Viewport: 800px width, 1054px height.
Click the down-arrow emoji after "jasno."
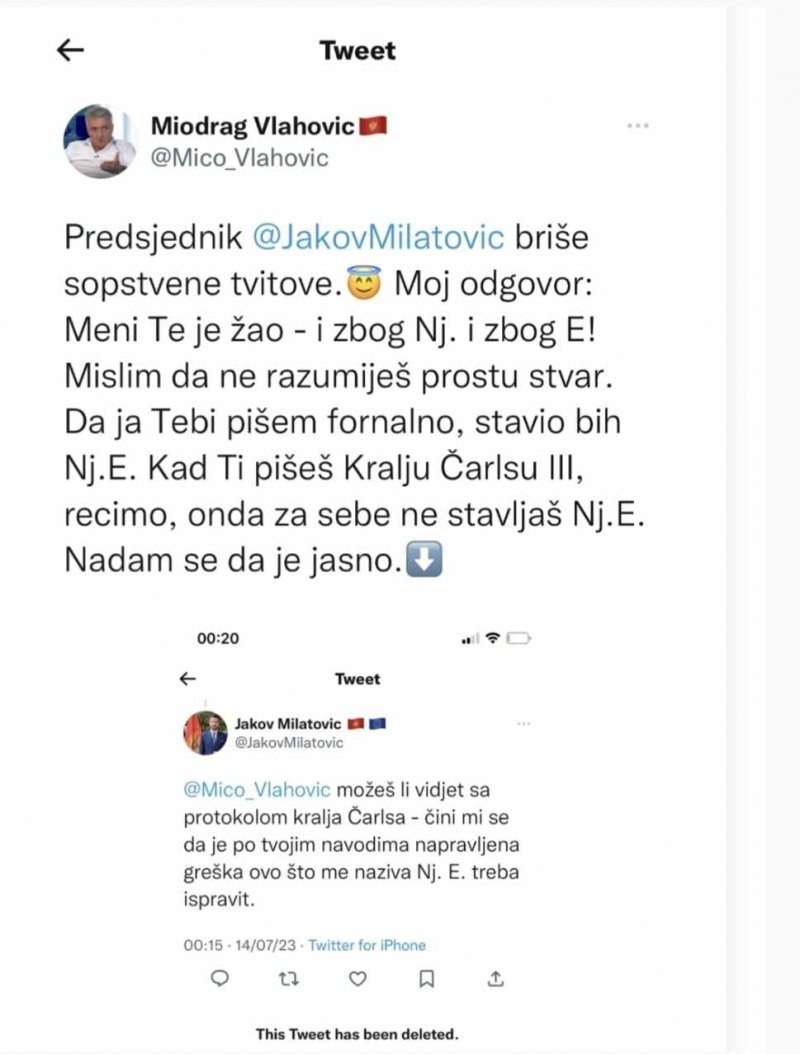pyautogui.click(x=424, y=561)
